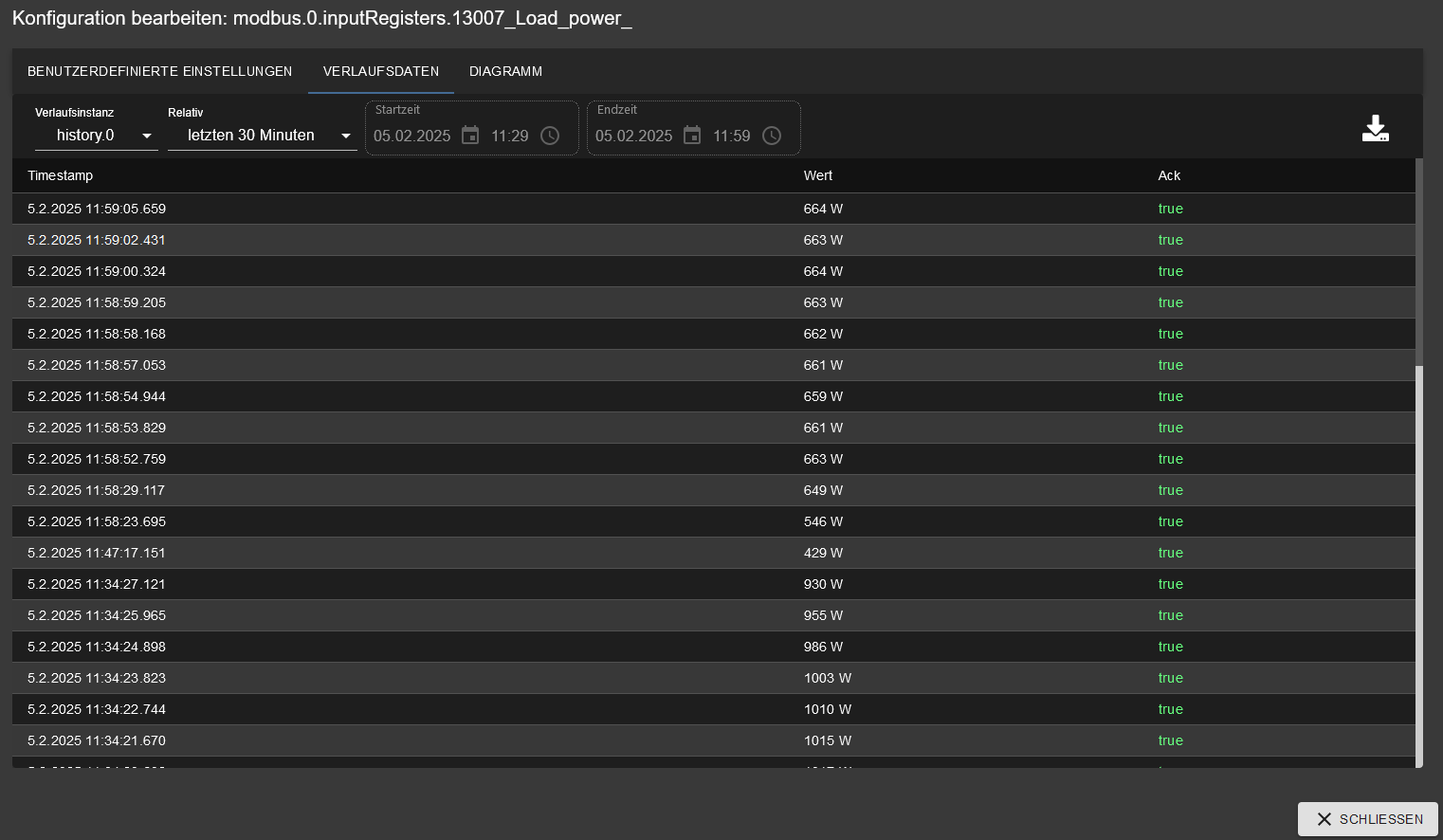Click the 546 W value cell

823,521
